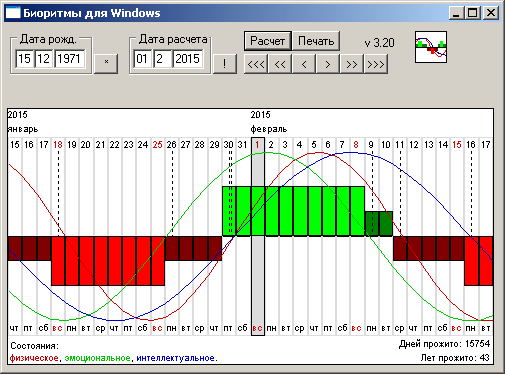Click the Расчет button
Viewport: 505px width, 374px height.
tap(268, 41)
